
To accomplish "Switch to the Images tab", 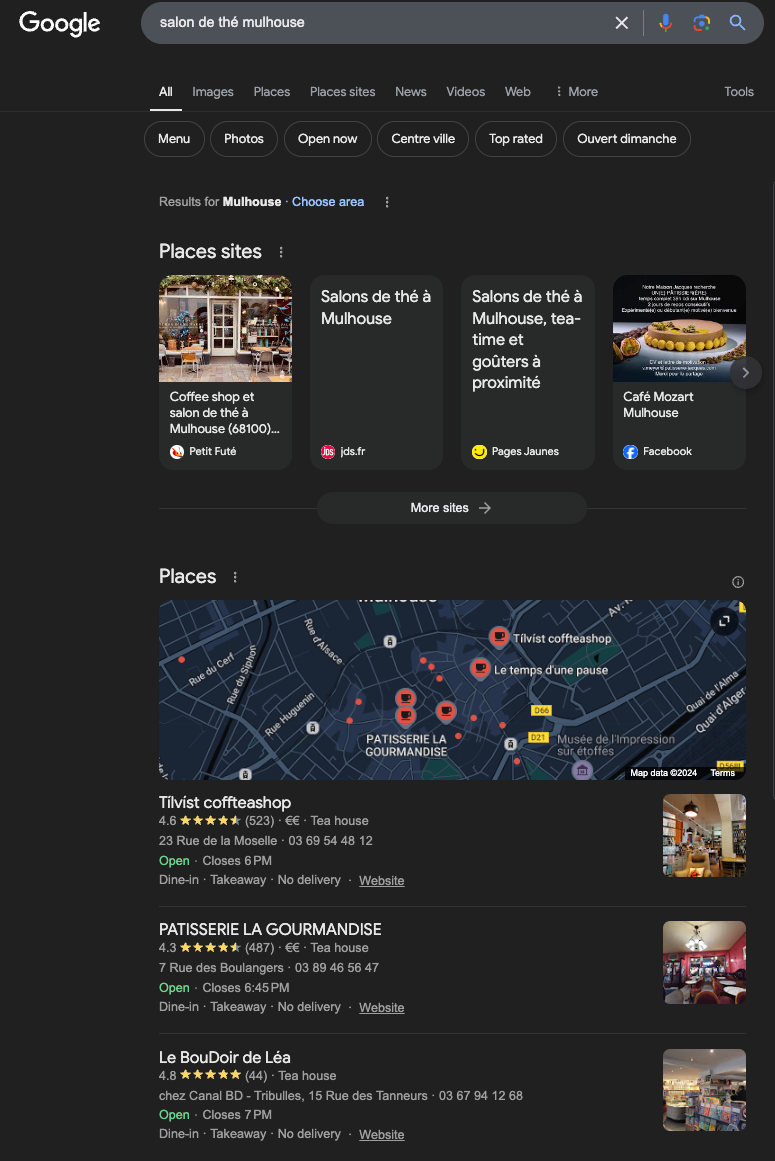I will click(x=212, y=92).
